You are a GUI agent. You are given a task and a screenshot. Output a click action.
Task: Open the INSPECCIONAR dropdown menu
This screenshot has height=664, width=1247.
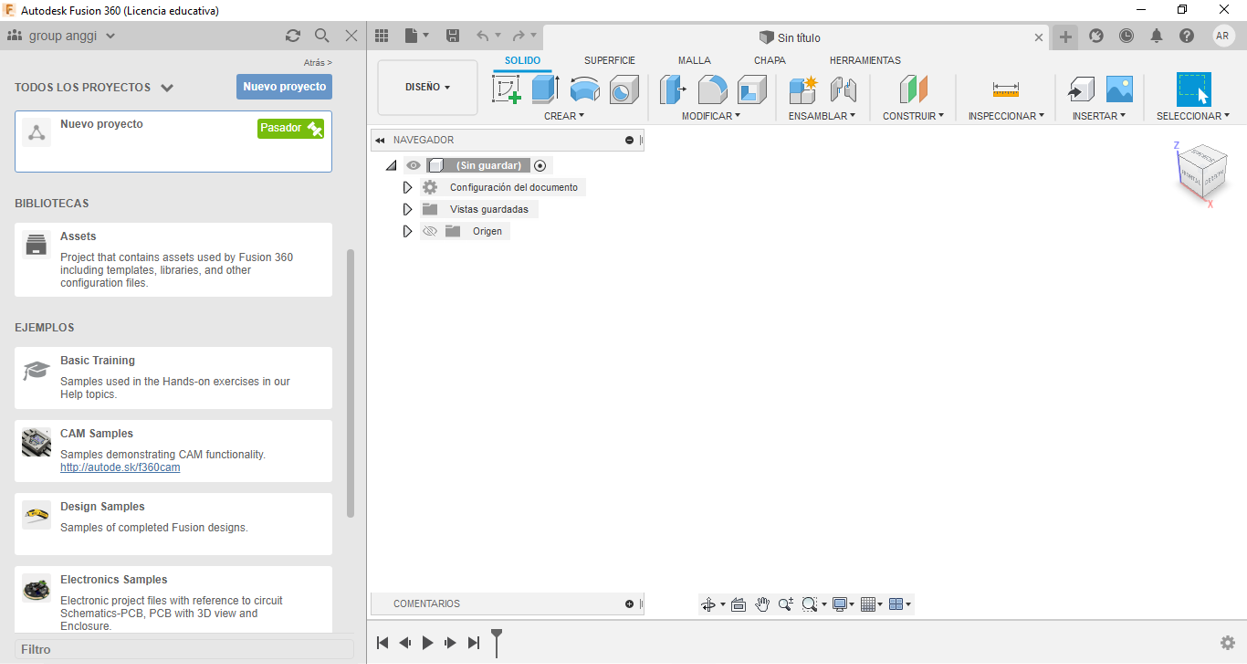tap(1006, 116)
